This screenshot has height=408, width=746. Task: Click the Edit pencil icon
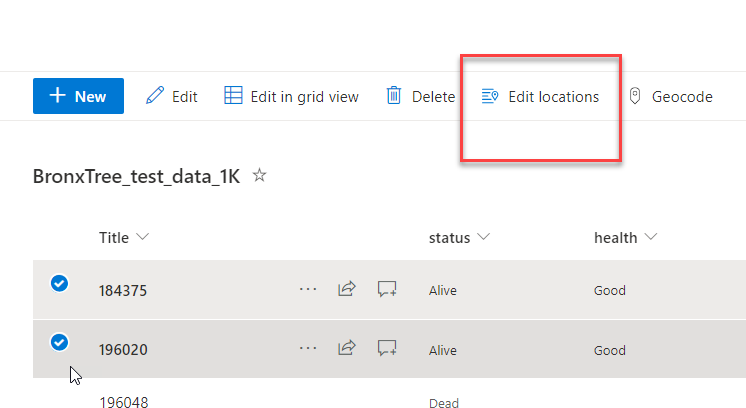pos(155,96)
